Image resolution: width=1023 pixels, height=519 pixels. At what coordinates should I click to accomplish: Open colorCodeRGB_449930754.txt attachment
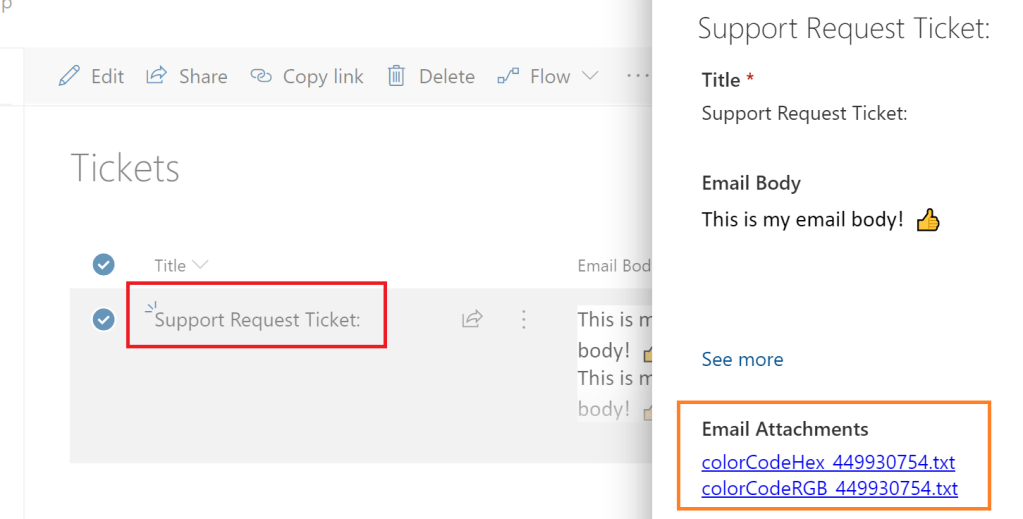pyautogui.click(x=829, y=488)
